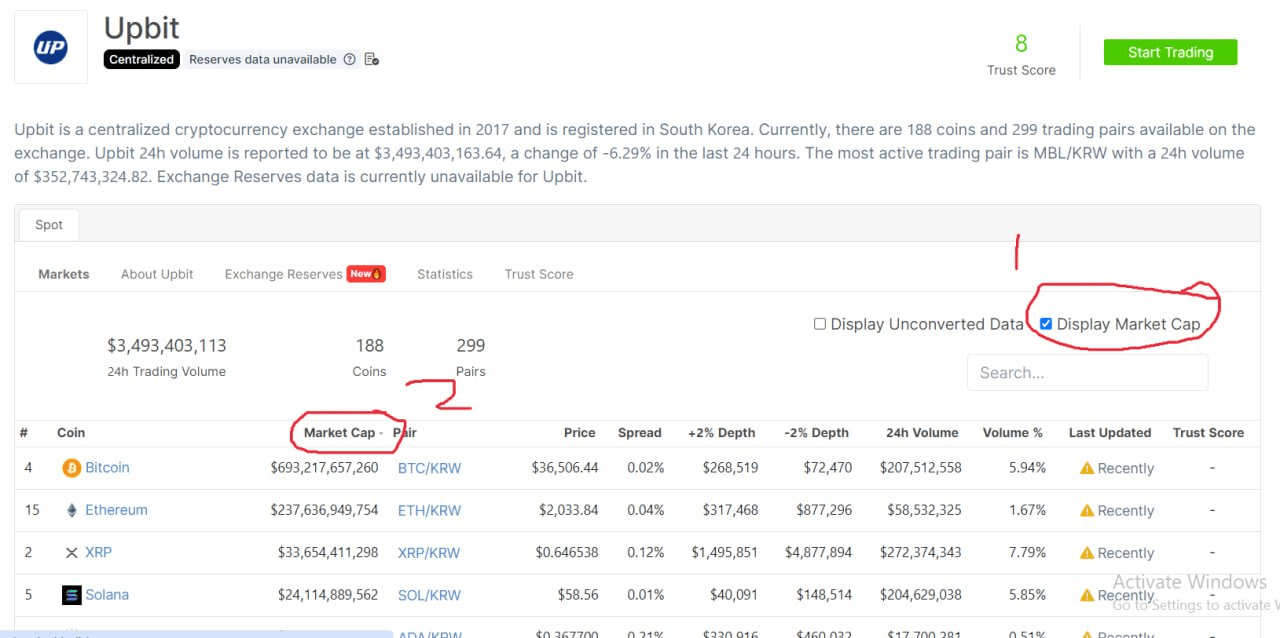1280x638 pixels.
Task: Click into the Search input field
Action: 1087,373
